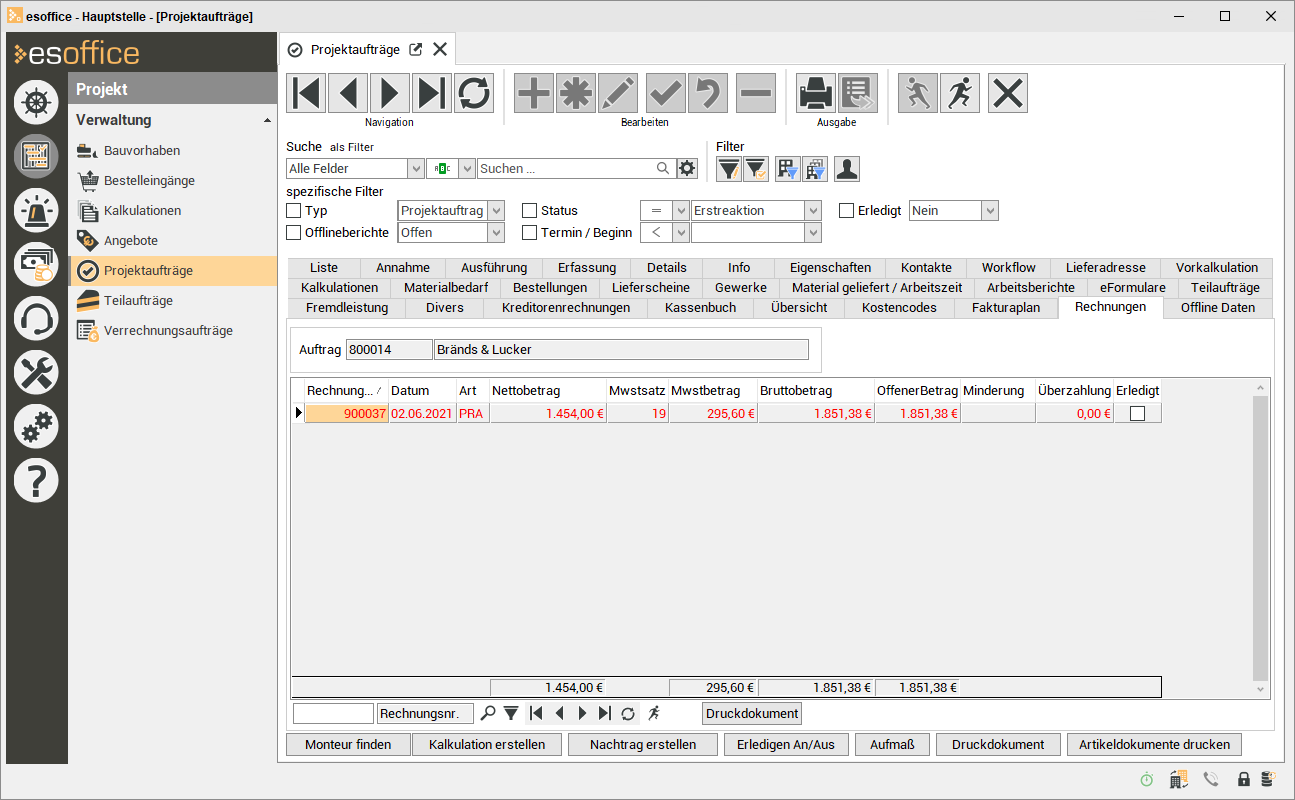Go to next record in navigation toolbar
The width and height of the screenshot is (1295, 800).
point(390,93)
